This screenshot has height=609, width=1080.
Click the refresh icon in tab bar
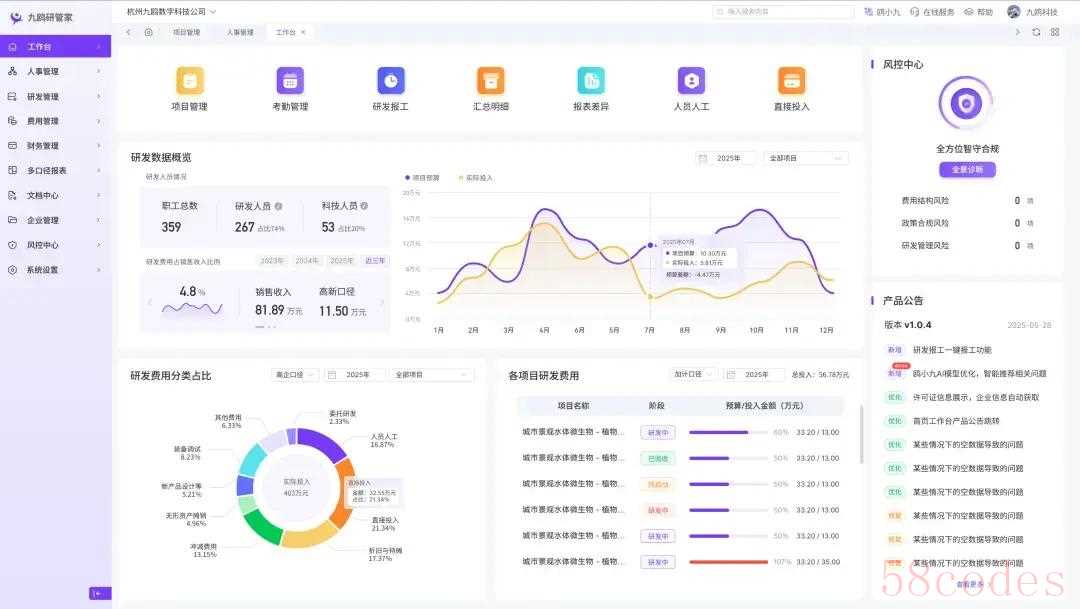pyautogui.click(x=1036, y=32)
